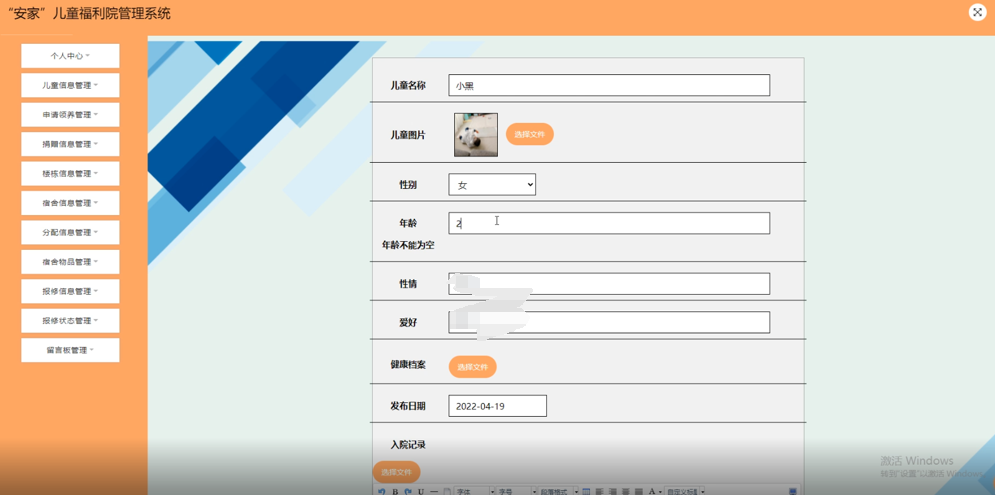Toggle bold in the editor toolbar

point(395,492)
